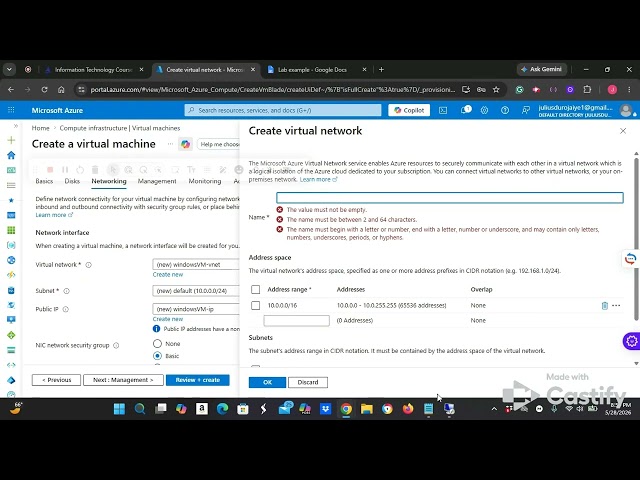Click Create new under Virtual network
640x480 pixels.
pos(168,275)
